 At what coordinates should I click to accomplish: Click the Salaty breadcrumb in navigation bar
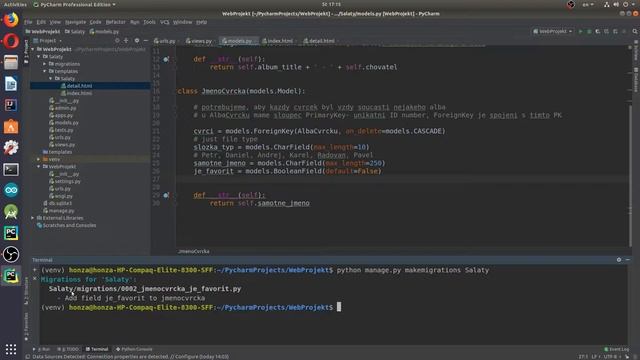pos(75,31)
